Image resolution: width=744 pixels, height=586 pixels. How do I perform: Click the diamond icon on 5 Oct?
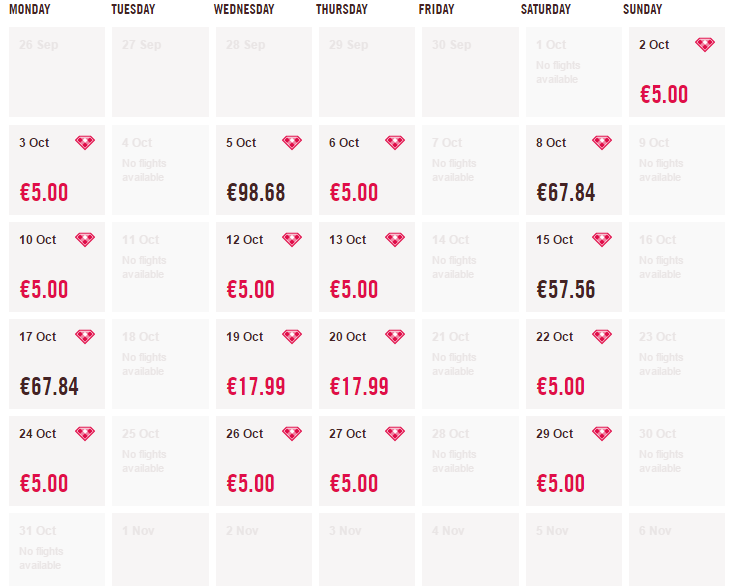(x=292, y=143)
